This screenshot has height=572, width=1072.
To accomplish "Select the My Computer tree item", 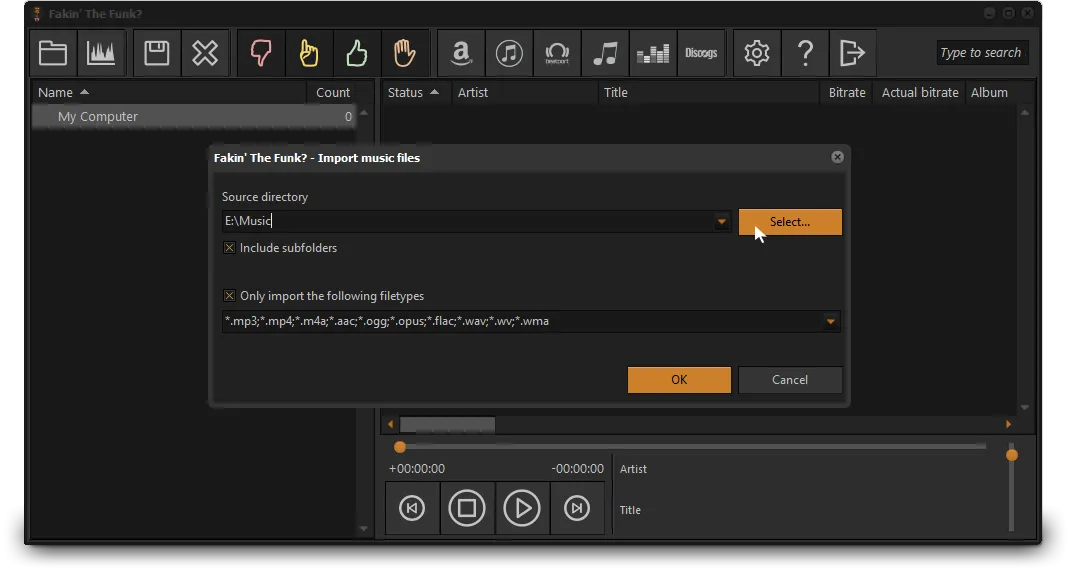I will (x=193, y=117).
